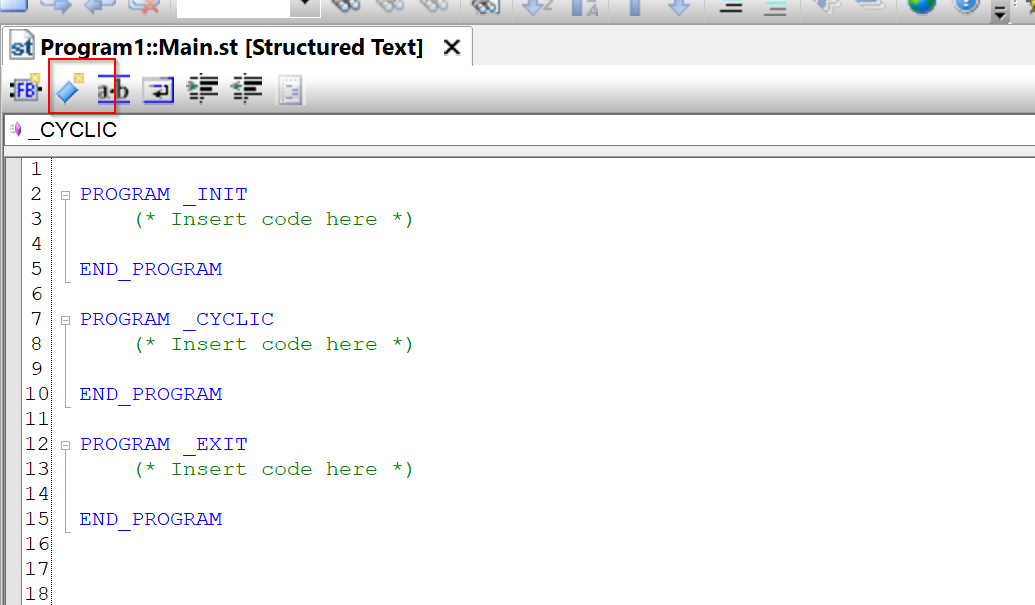Click in the top toolbar combo text field
The height and width of the screenshot is (605, 1035).
234,7
